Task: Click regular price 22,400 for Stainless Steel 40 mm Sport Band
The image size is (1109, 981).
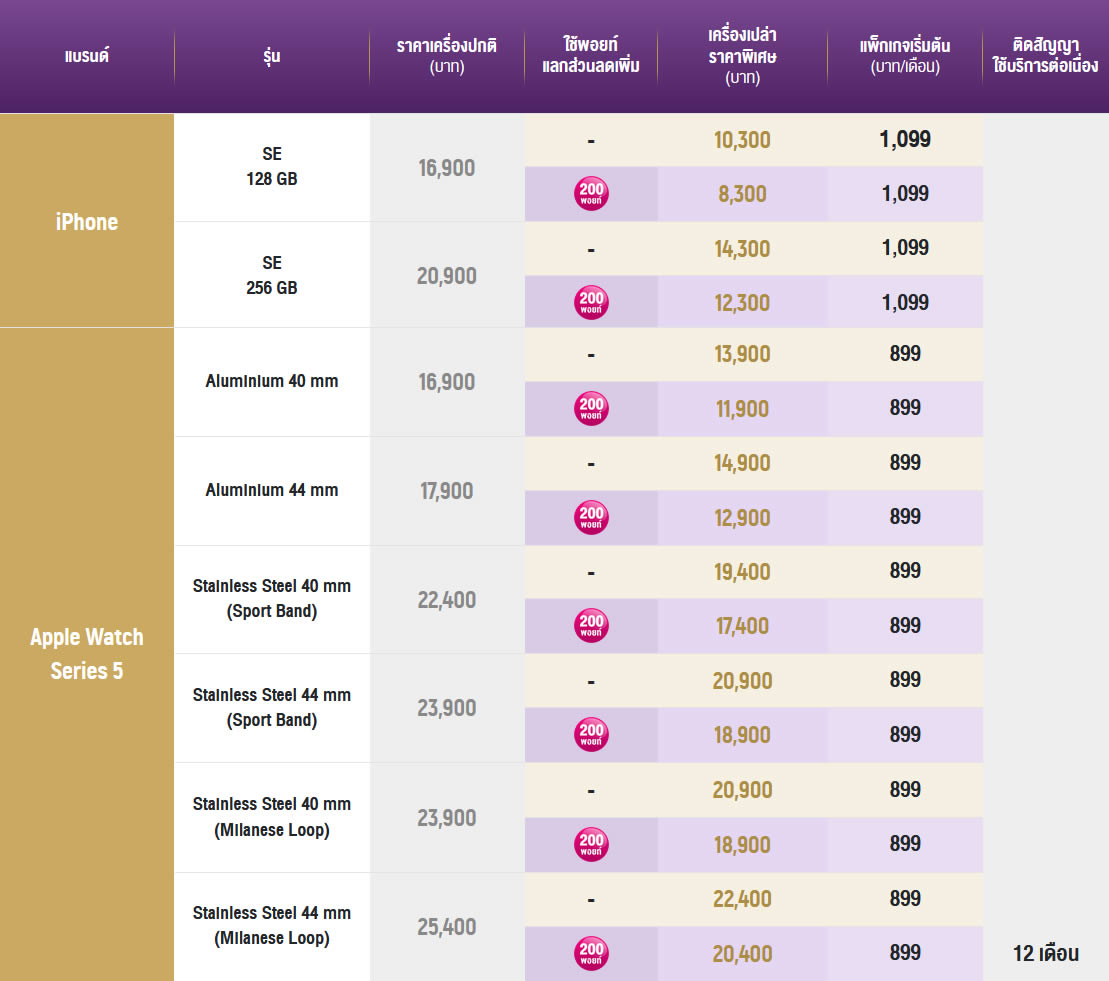Action: point(446,600)
